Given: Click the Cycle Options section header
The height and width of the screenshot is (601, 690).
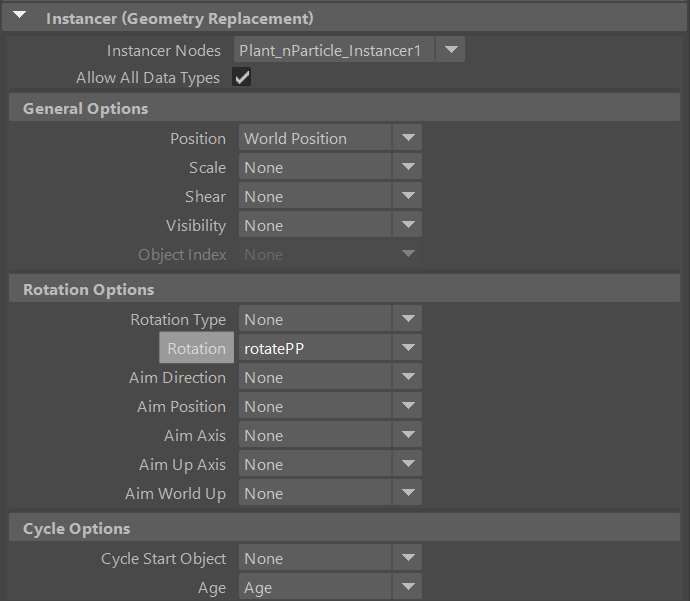Looking at the screenshot, I should click(77, 528).
